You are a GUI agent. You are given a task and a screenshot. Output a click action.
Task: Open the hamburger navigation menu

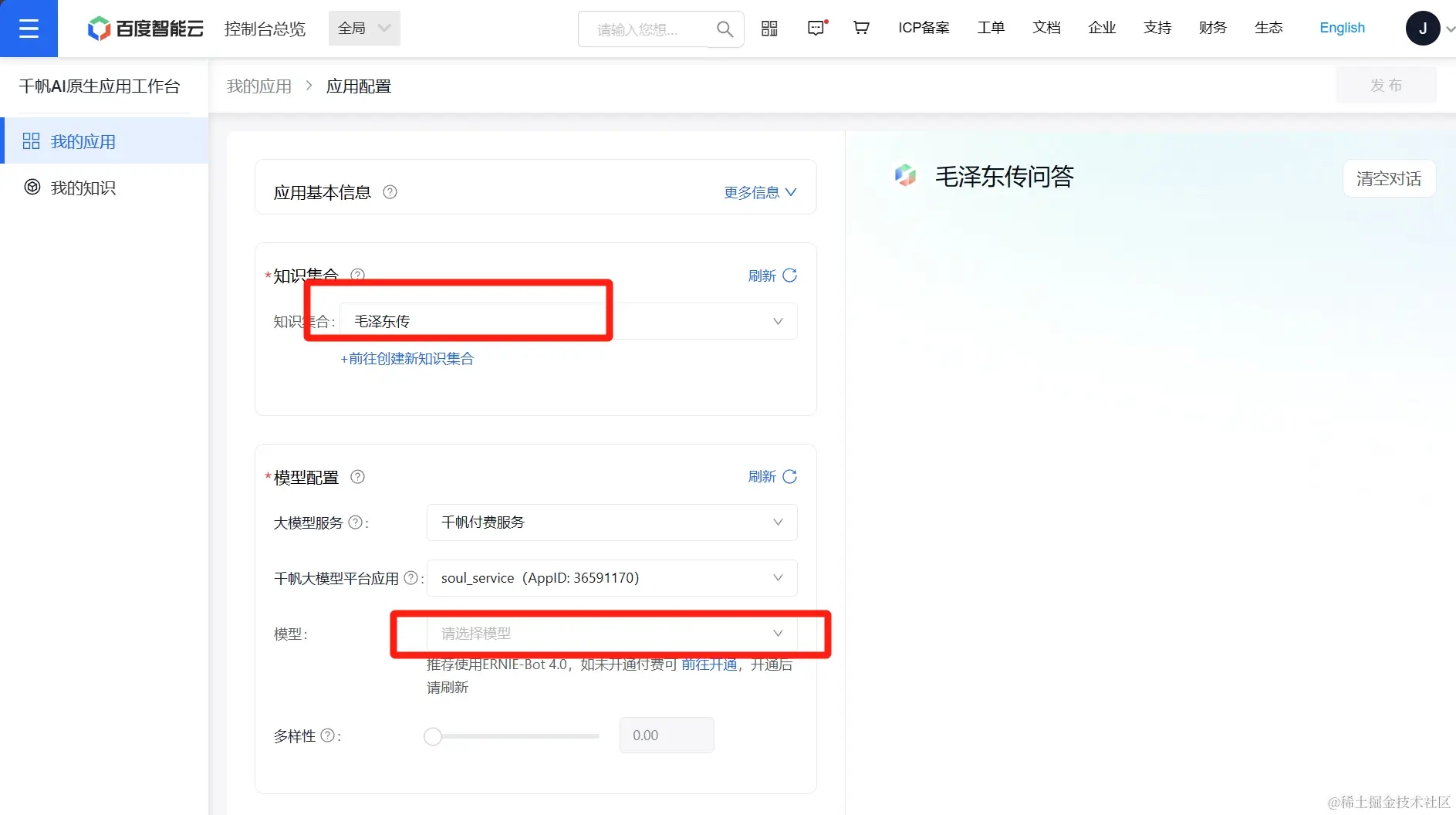29,29
